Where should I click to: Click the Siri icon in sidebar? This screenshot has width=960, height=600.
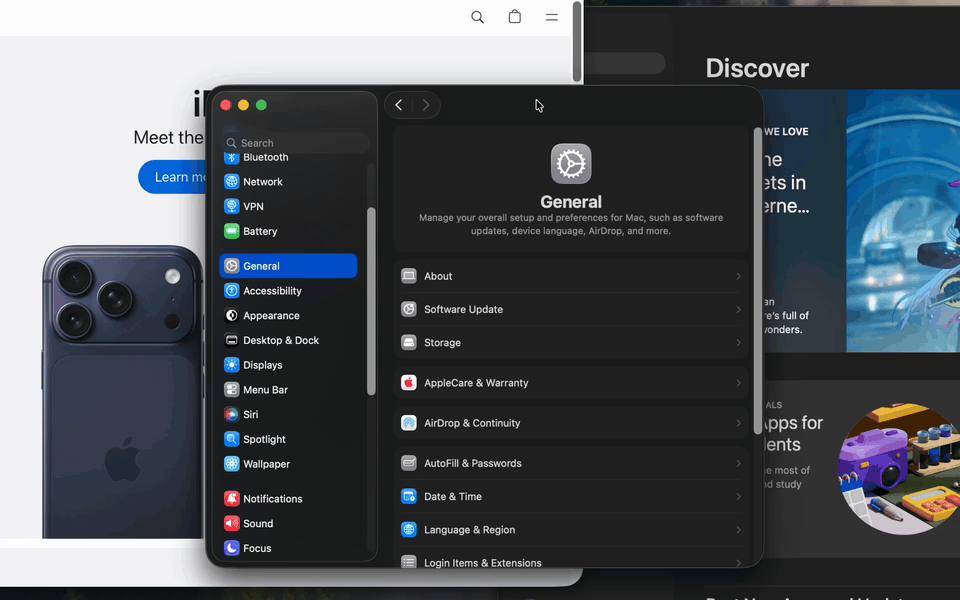(231, 414)
